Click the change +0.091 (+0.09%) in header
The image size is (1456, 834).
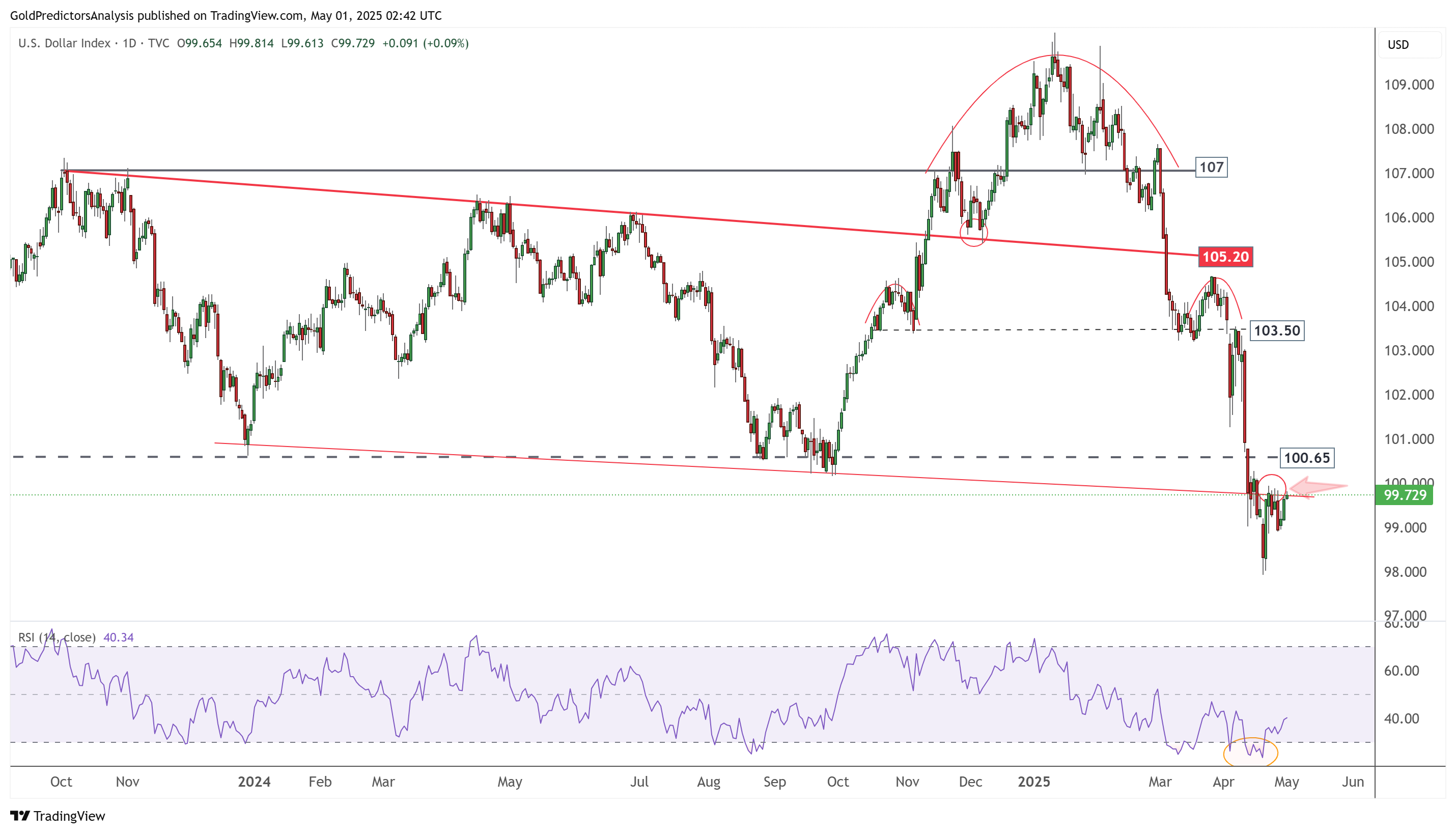pyautogui.click(x=426, y=44)
